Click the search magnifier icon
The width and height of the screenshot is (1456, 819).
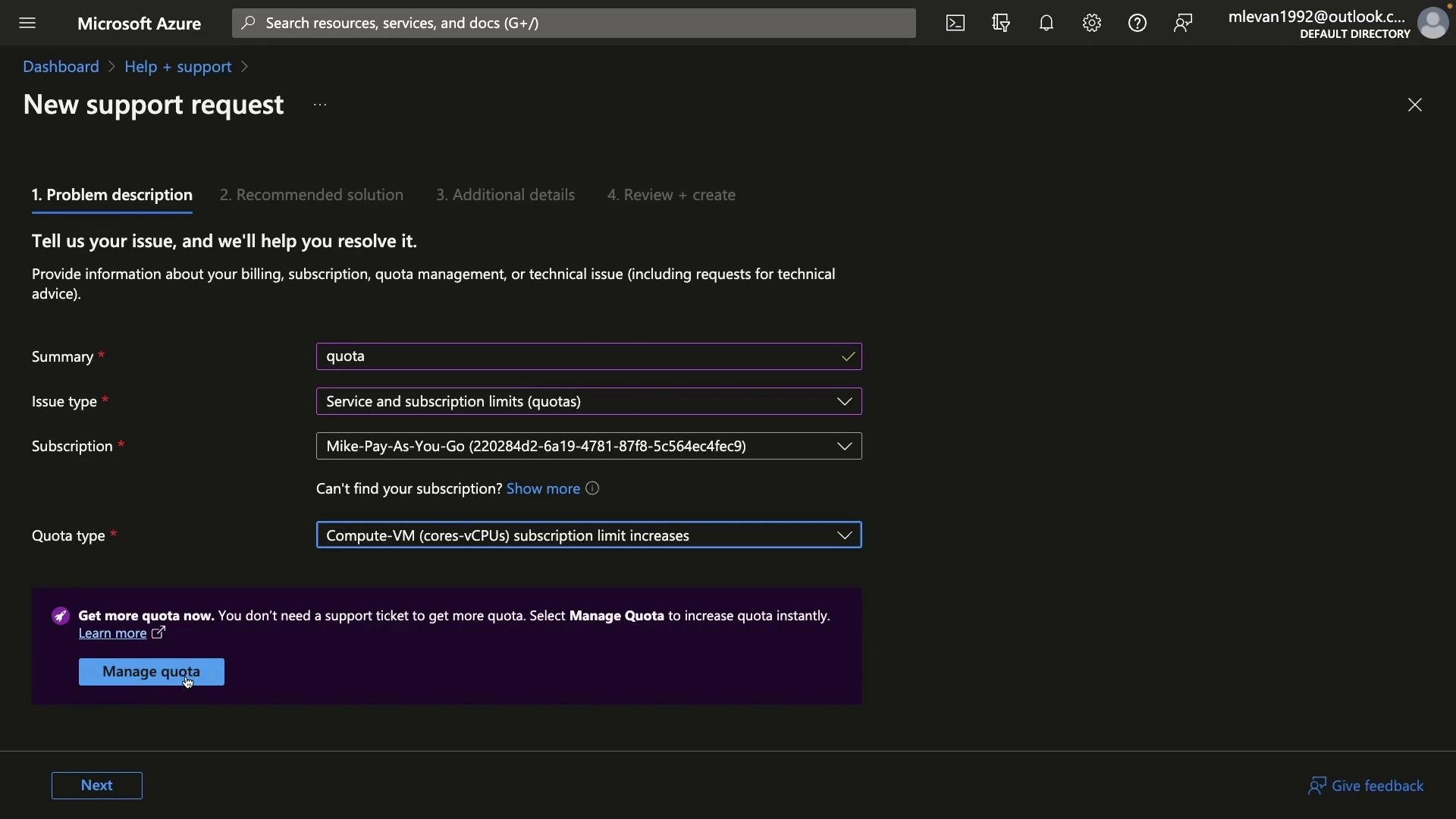coord(248,23)
